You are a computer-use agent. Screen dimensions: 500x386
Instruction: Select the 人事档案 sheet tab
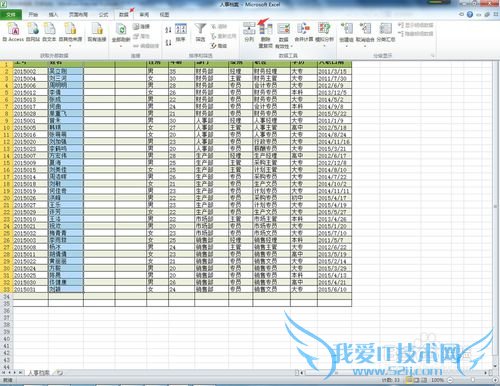39,373
